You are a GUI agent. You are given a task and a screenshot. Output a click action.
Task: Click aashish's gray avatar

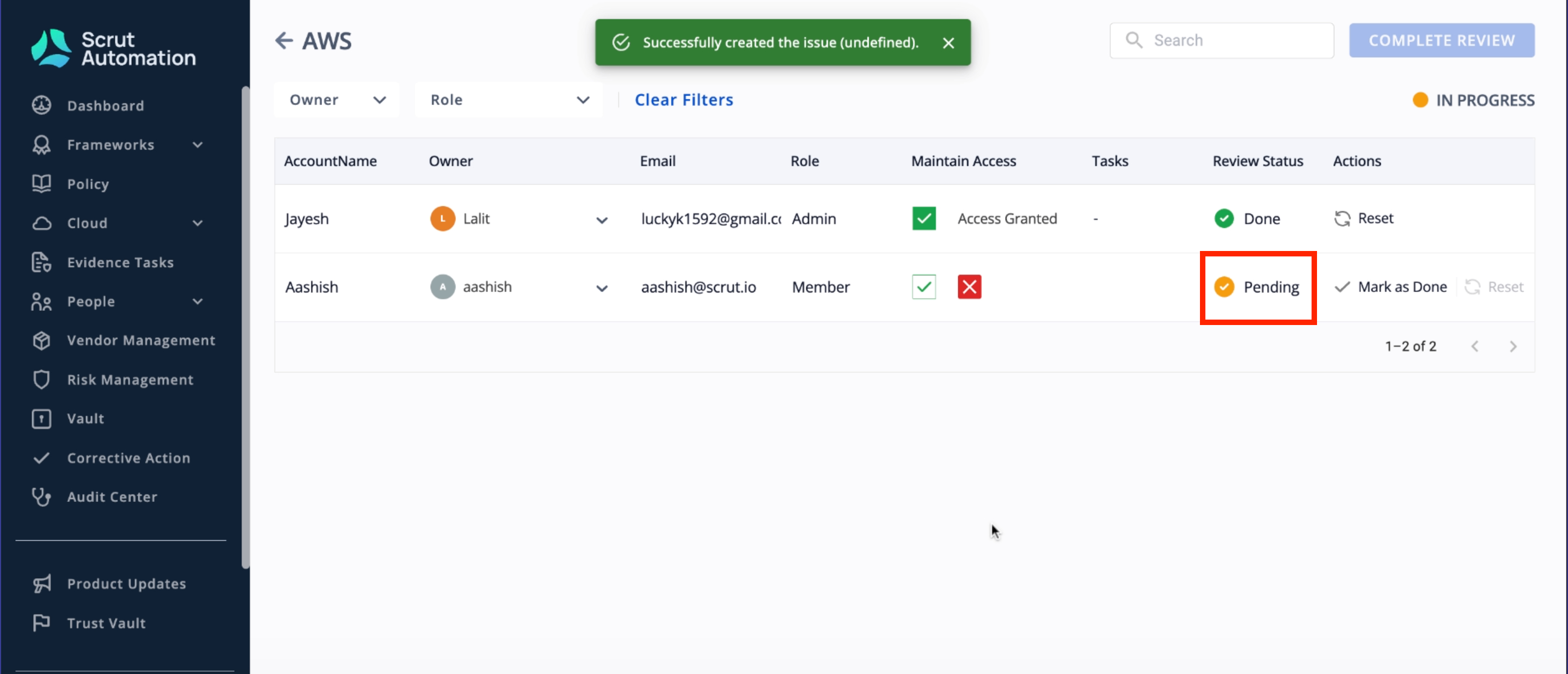pos(443,287)
